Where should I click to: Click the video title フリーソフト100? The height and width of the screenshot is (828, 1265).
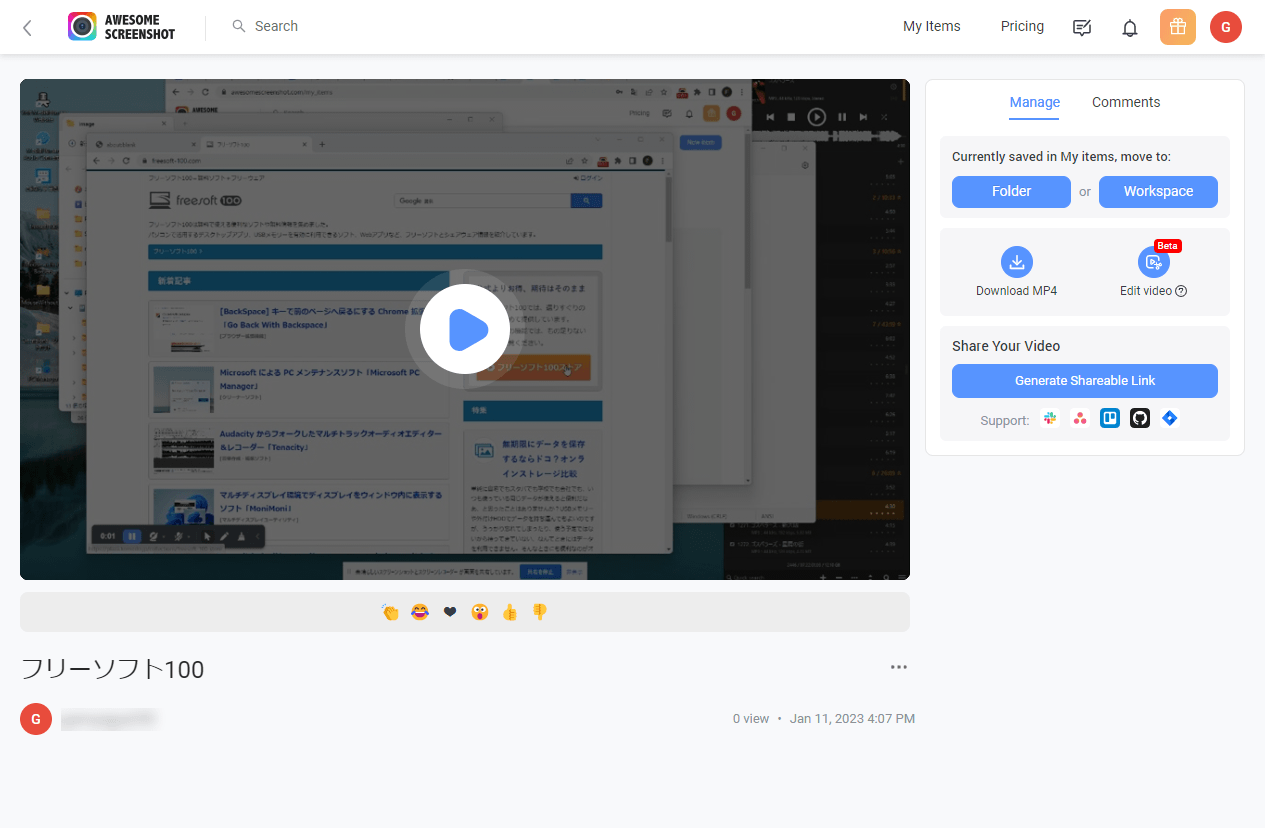pyautogui.click(x=113, y=669)
